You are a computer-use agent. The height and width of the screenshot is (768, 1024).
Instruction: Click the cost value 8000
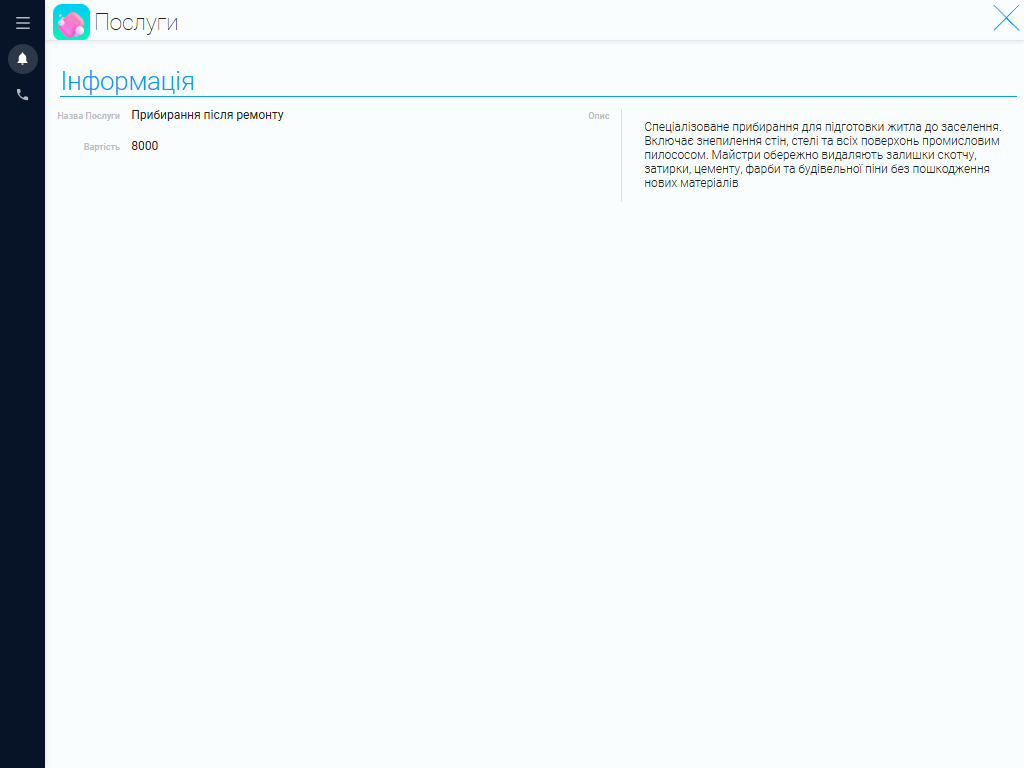coord(144,146)
